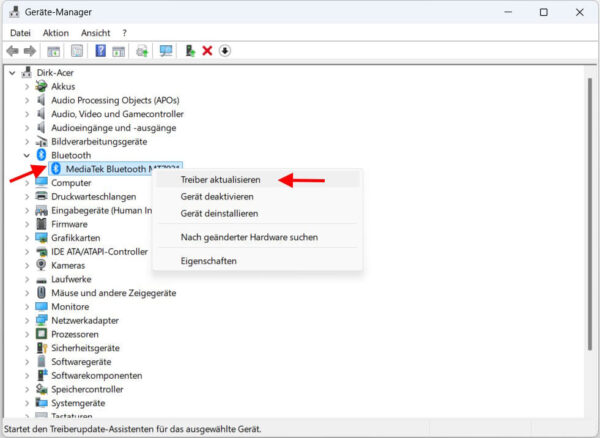
Task: Click the Laufwerke drive icon
Action: tap(41, 280)
